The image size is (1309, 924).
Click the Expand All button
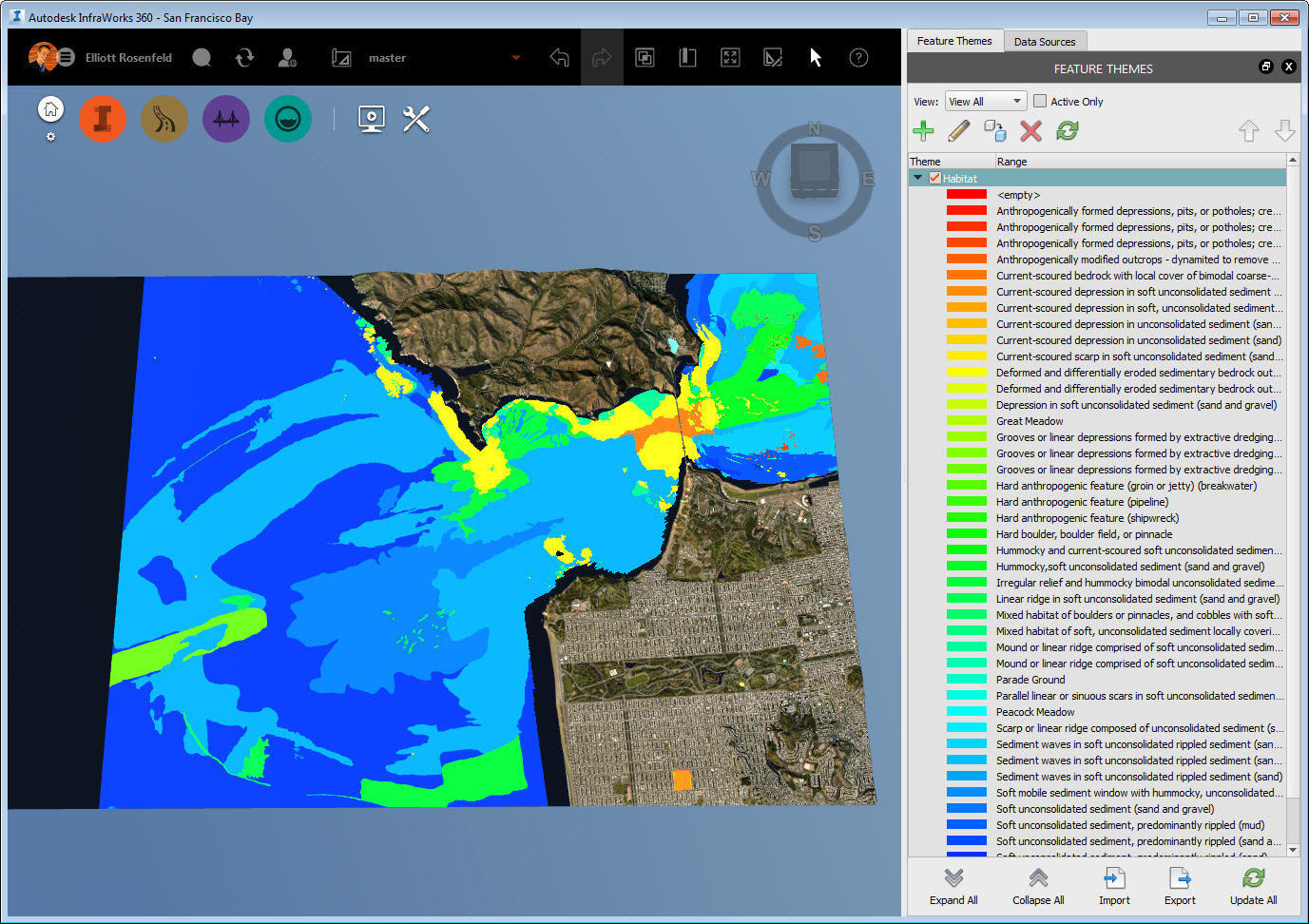[953, 886]
